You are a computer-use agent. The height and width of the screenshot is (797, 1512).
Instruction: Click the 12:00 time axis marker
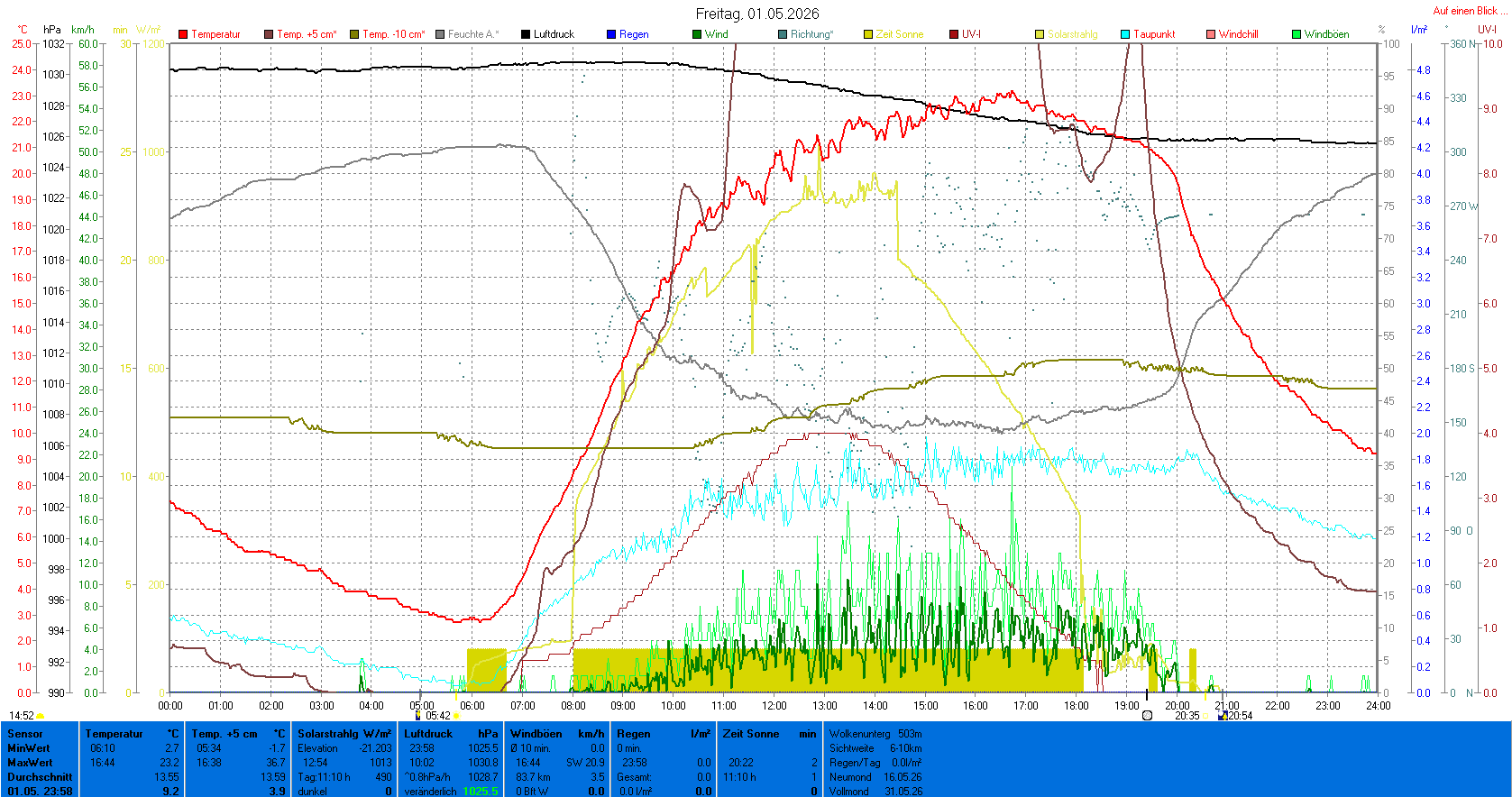[774, 705]
